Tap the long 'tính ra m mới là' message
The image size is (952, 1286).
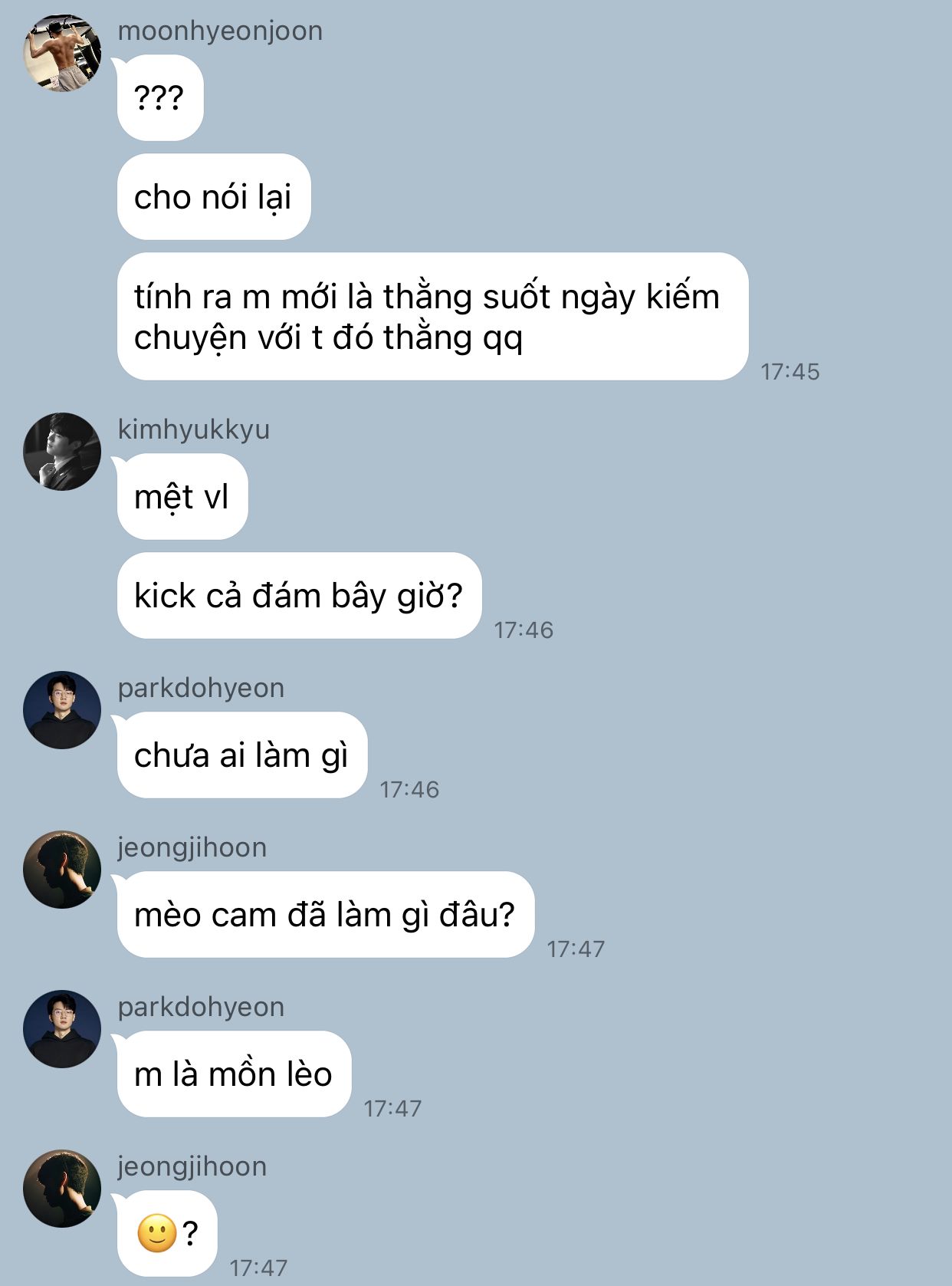click(433, 316)
